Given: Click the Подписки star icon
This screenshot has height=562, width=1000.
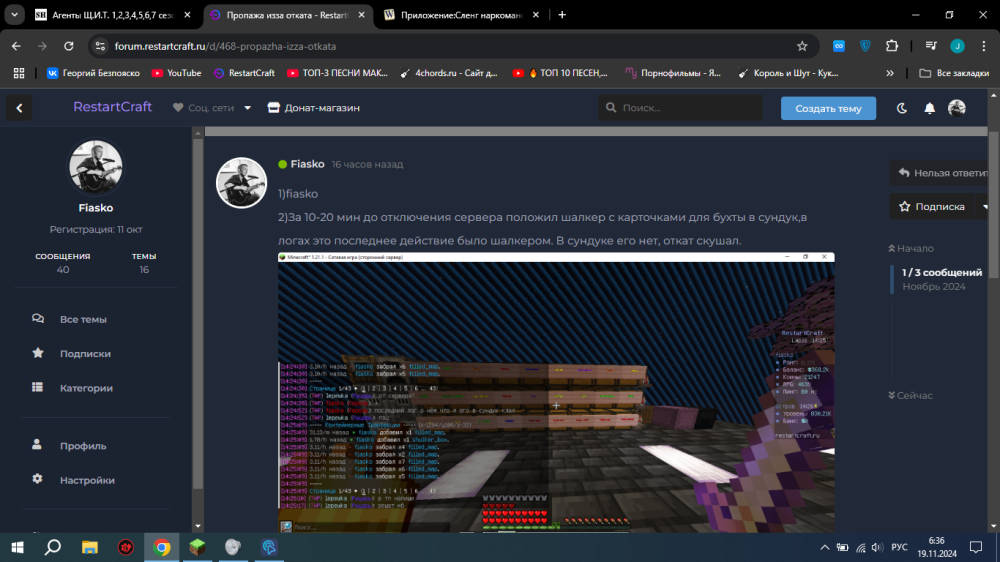Looking at the screenshot, I should pyautogui.click(x=38, y=353).
